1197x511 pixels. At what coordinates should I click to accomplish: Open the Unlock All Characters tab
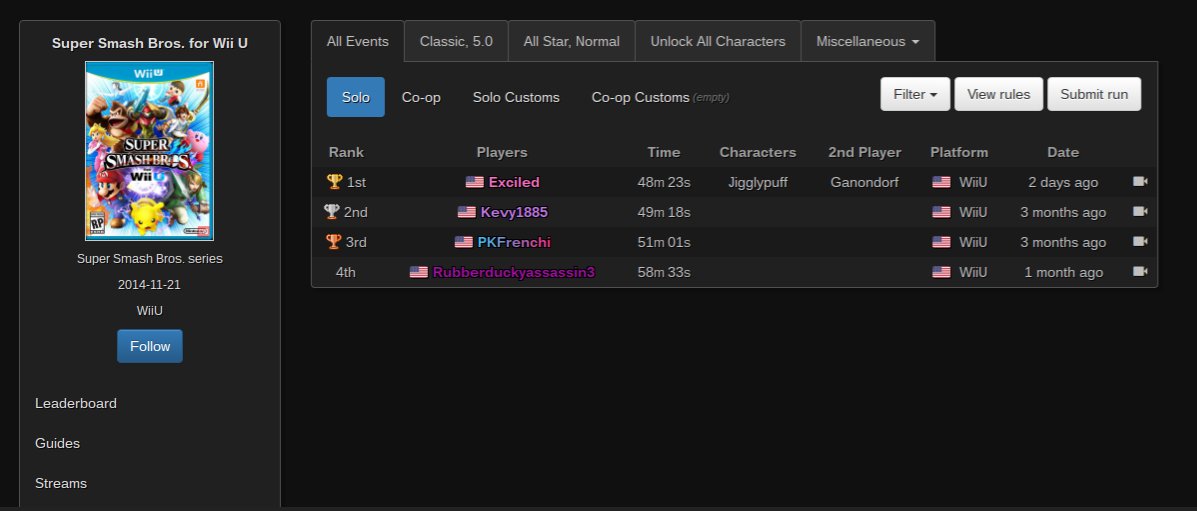718,41
